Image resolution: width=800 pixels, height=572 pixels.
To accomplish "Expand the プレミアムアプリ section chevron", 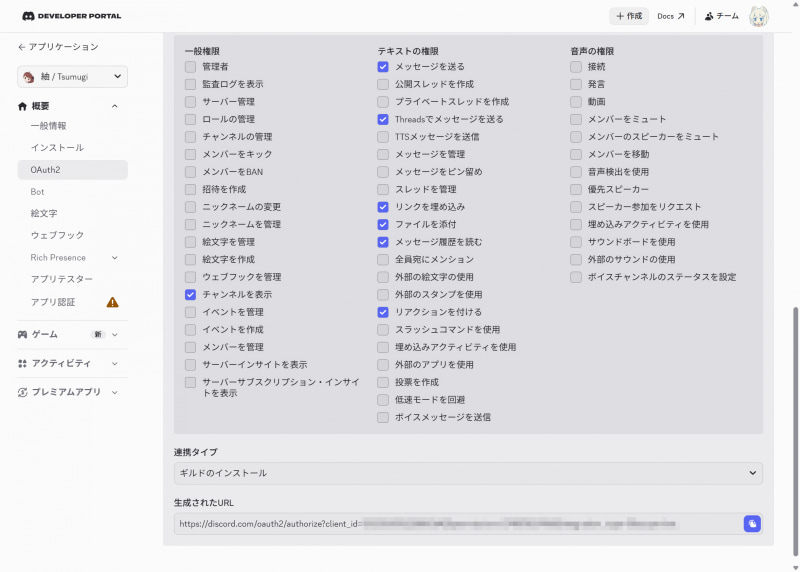I will click(115, 392).
